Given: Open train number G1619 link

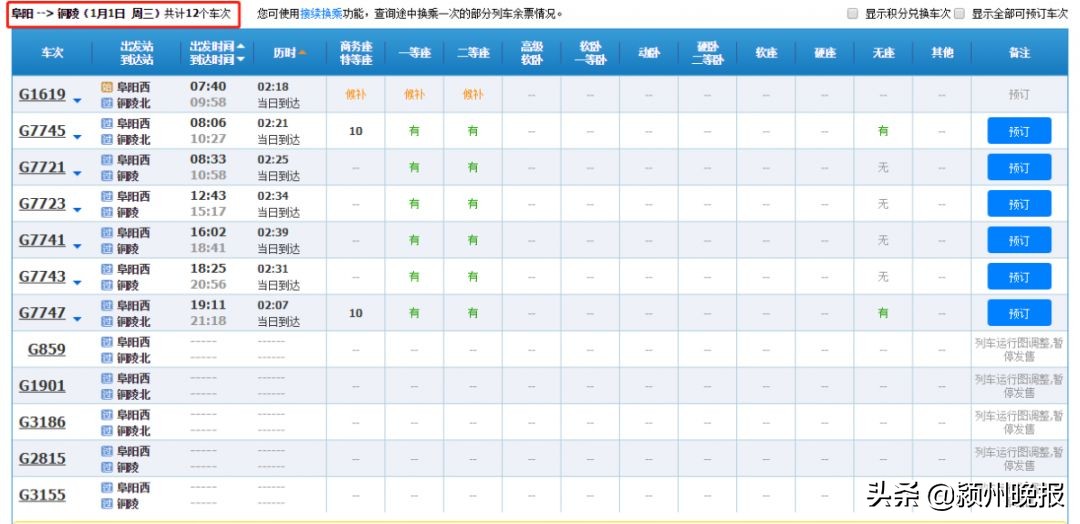Looking at the screenshot, I should tap(42, 94).
